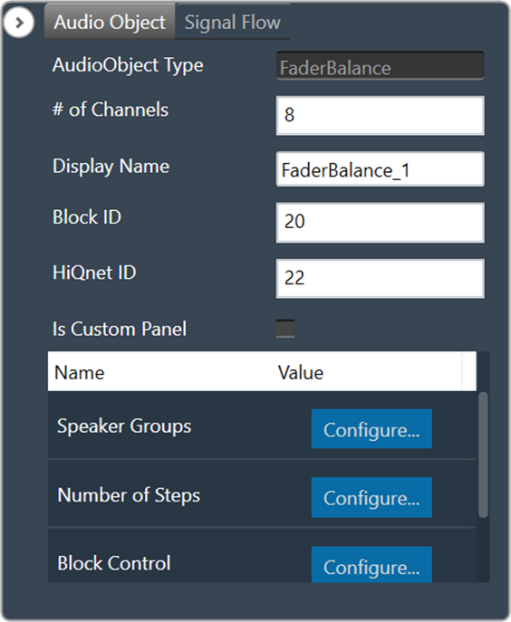Open Configure for Number of Steps
This screenshot has height=622, width=511.
[x=371, y=497]
